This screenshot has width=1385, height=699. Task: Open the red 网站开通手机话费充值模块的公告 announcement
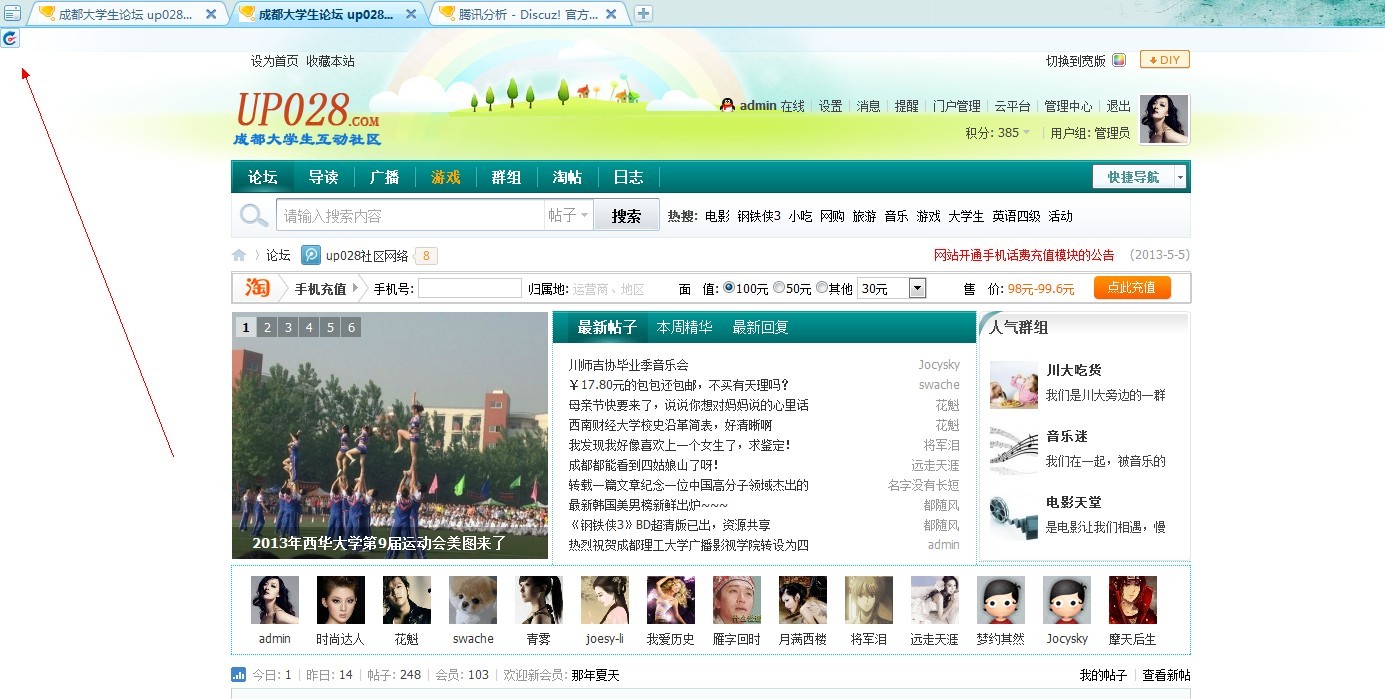pos(1024,255)
